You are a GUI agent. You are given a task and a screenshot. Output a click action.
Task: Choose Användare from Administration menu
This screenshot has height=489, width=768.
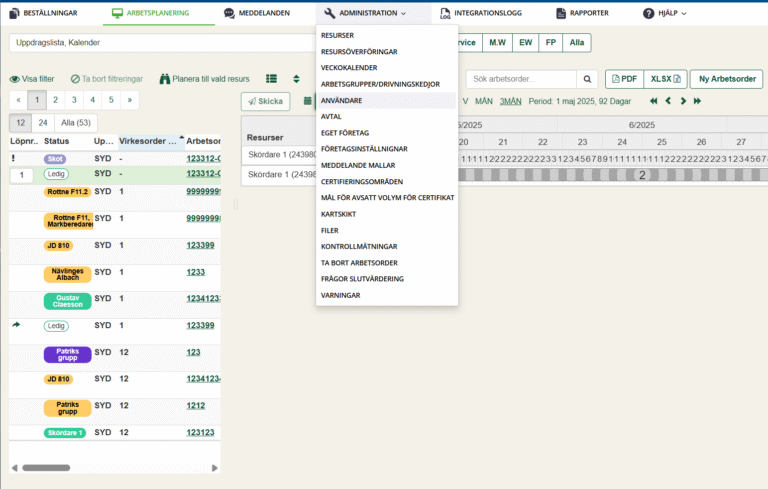[343, 100]
